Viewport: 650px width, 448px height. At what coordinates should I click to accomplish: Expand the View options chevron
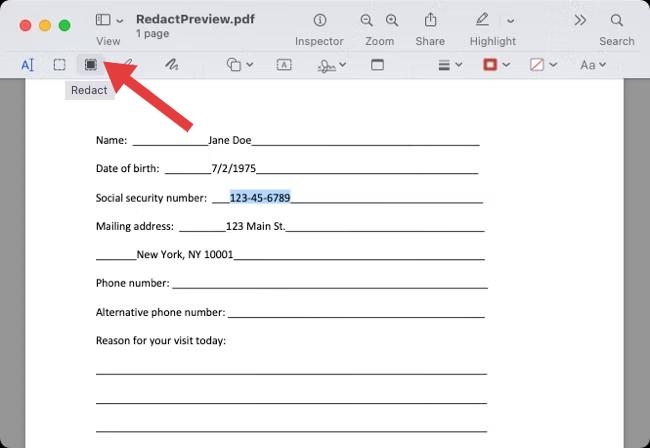tap(120, 21)
